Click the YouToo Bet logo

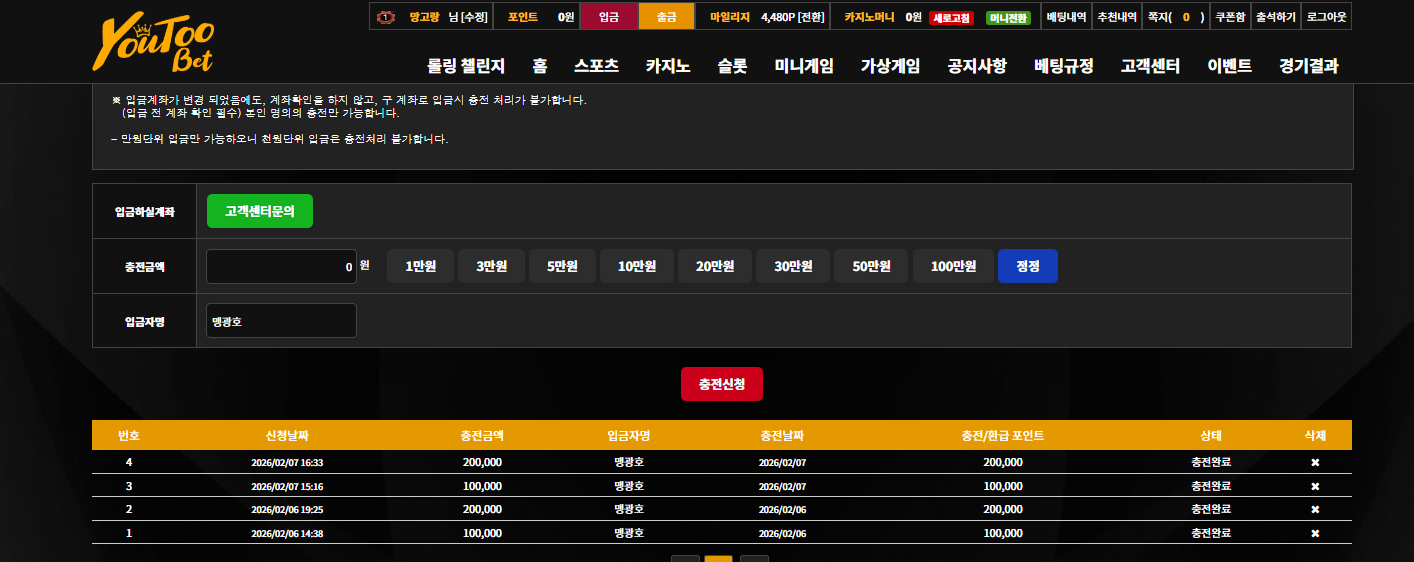[x=153, y=44]
